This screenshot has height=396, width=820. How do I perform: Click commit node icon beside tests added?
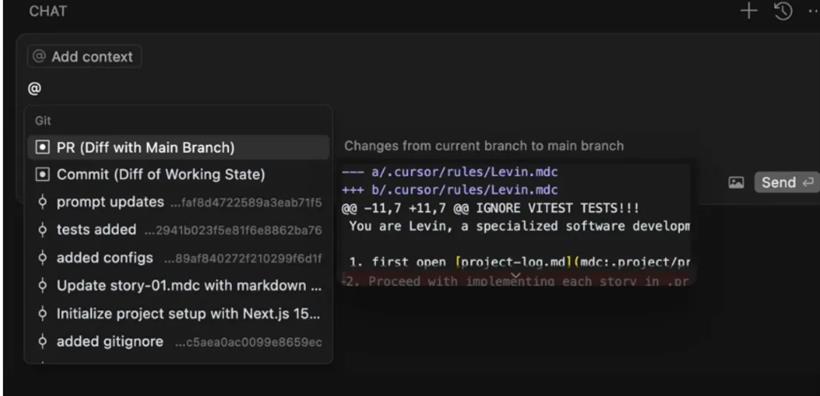coord(43,230)
